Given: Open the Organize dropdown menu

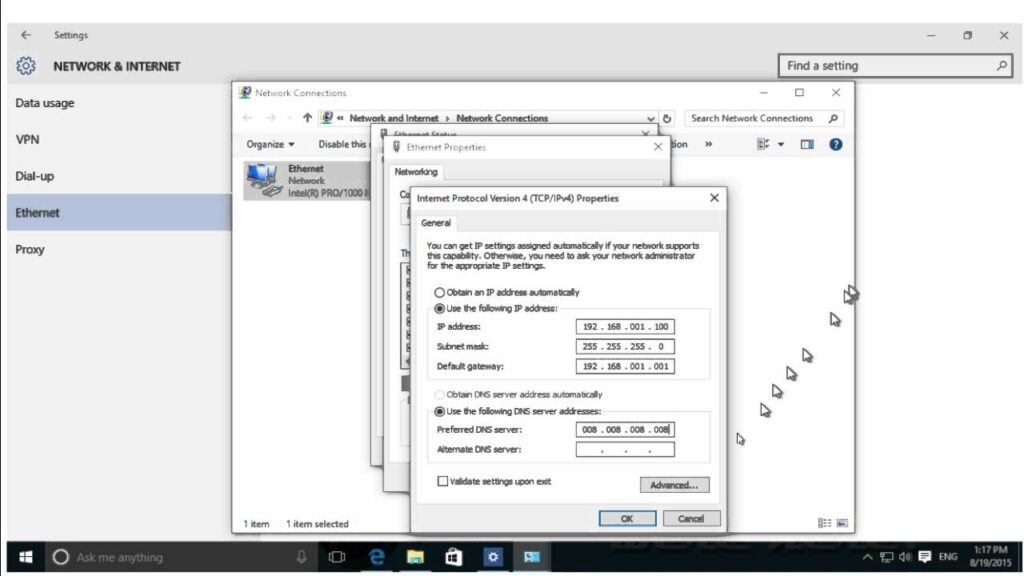Looking at the screenshot, I should (270, 144).
